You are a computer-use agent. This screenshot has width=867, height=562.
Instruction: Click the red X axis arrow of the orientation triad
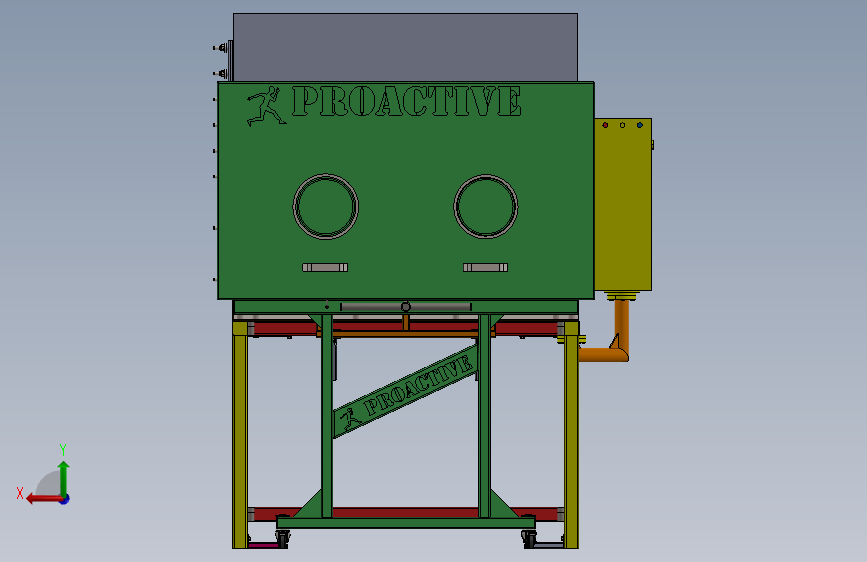(x=44, y=499)
